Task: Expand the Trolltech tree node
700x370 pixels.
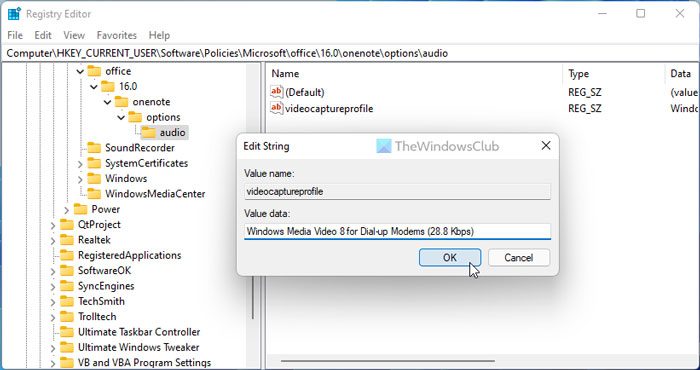Action: (53, 317)
